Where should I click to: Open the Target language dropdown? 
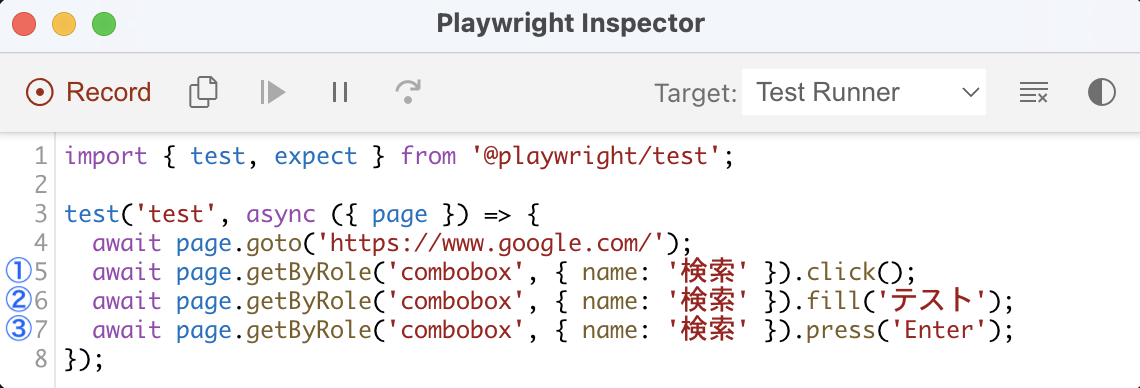(x=864, y=92)
